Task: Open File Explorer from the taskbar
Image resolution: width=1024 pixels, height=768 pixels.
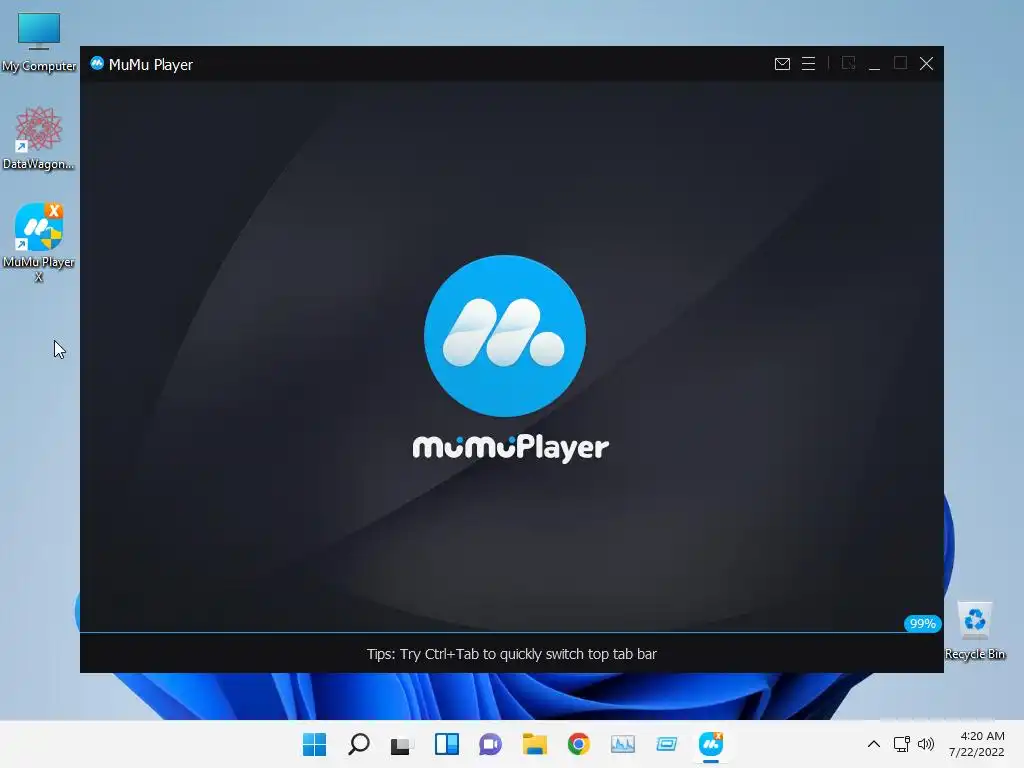Action: (x=534, y=744)
